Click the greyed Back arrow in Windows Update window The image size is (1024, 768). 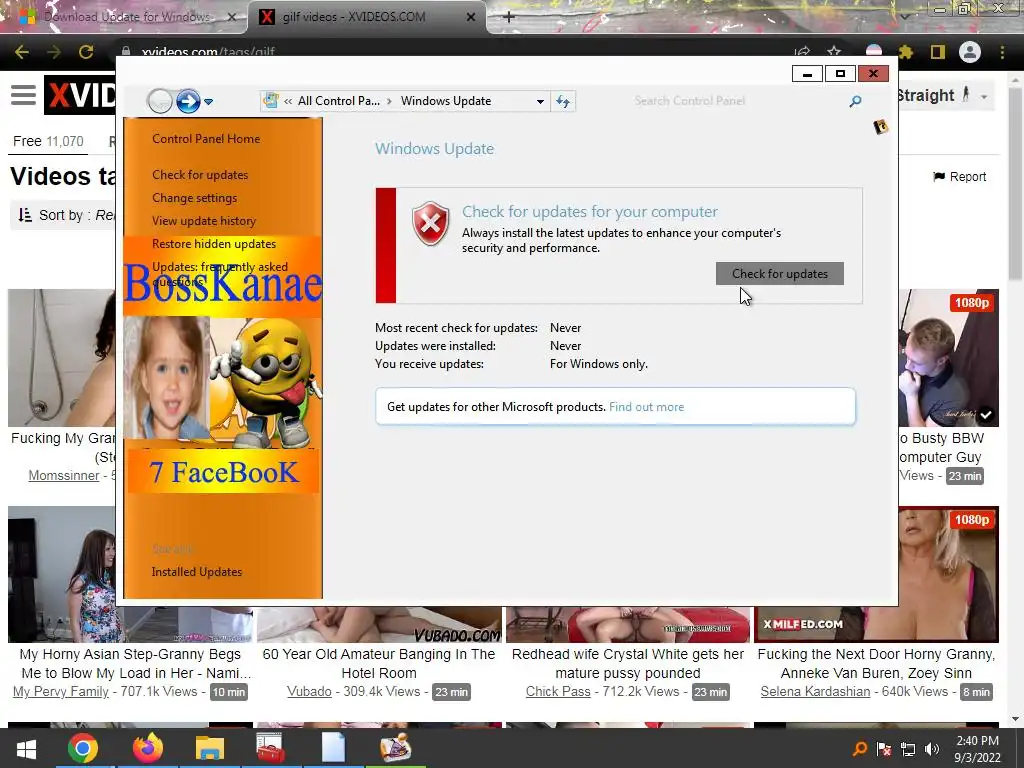click(160, 101)
